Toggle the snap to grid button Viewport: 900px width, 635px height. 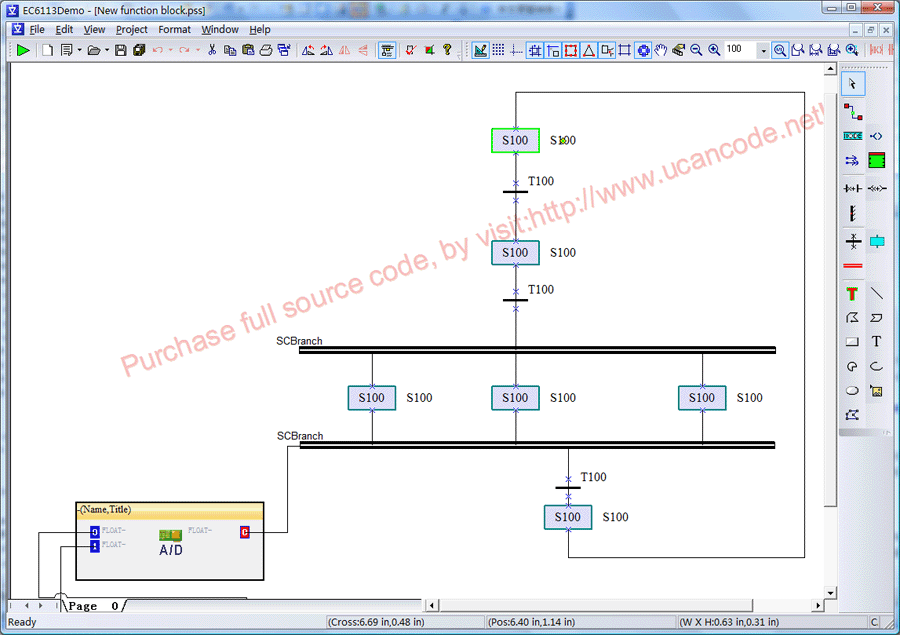point(535,50)
